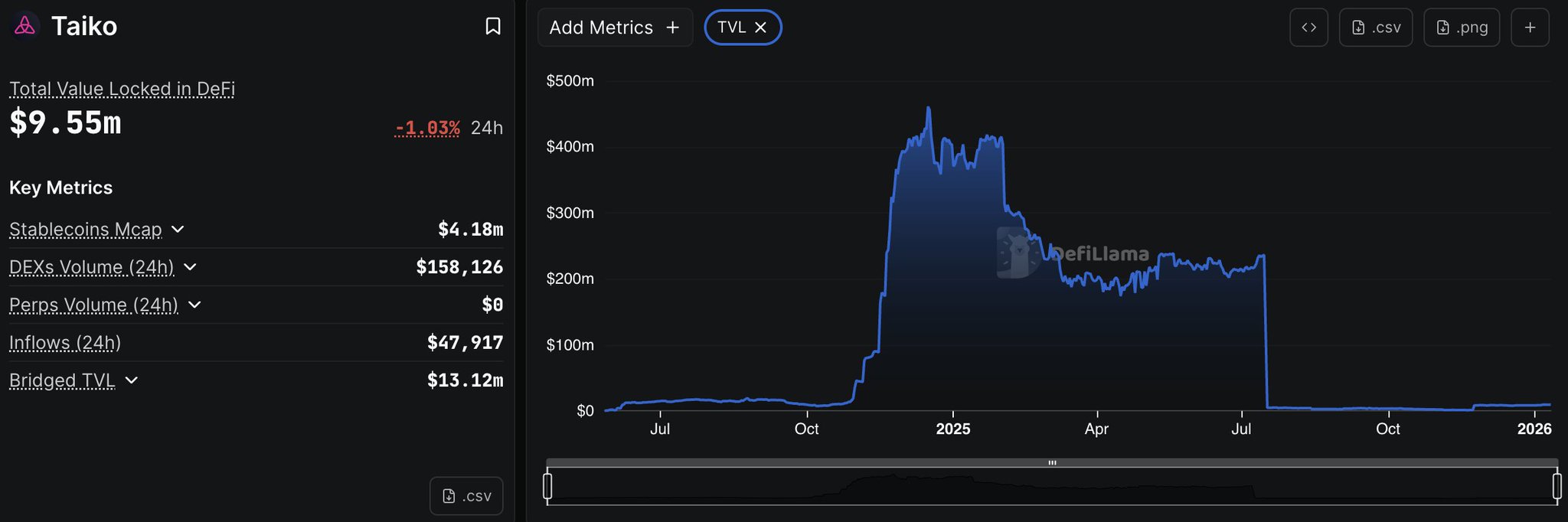Click the Total Value Locked in DeFi label
Screen dimensions: 1568x522
[x=122, y=89]
